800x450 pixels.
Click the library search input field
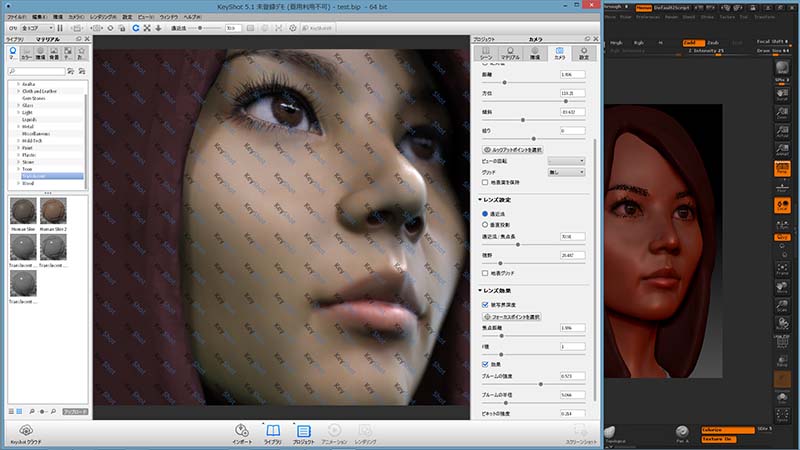pos(37,71)
